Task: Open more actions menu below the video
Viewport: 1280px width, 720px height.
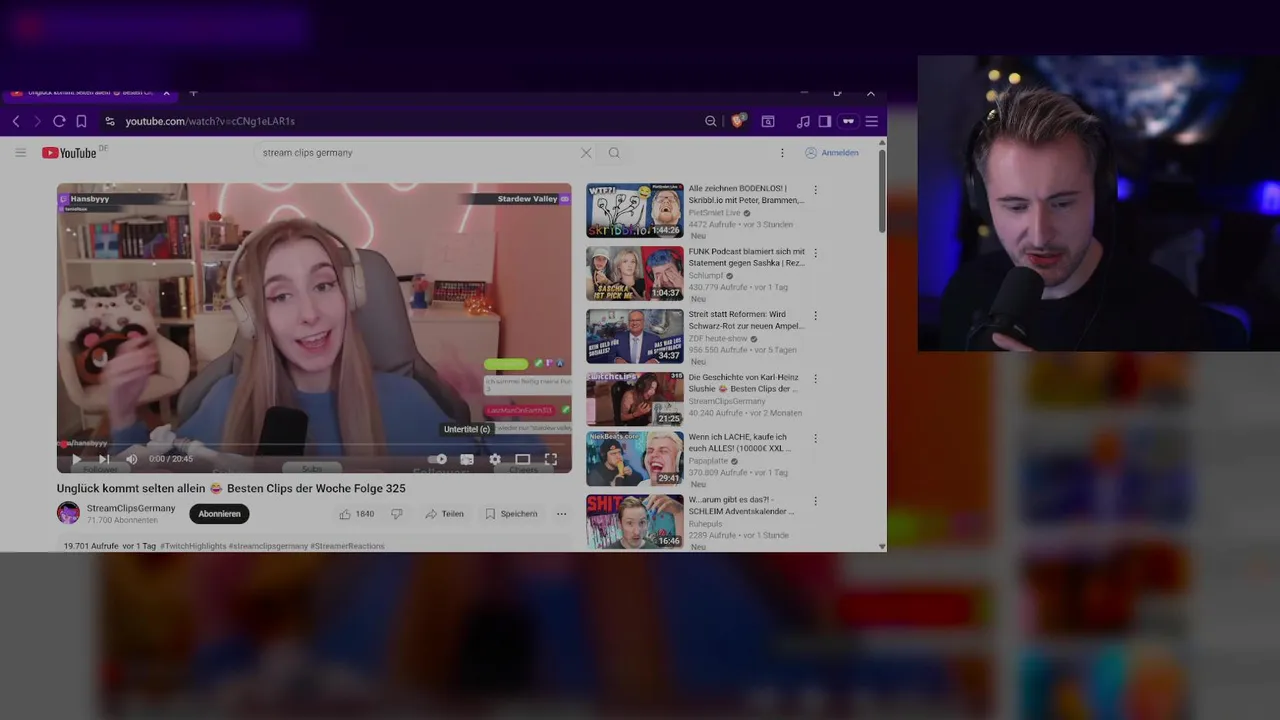Action: [x=561, y=514]
